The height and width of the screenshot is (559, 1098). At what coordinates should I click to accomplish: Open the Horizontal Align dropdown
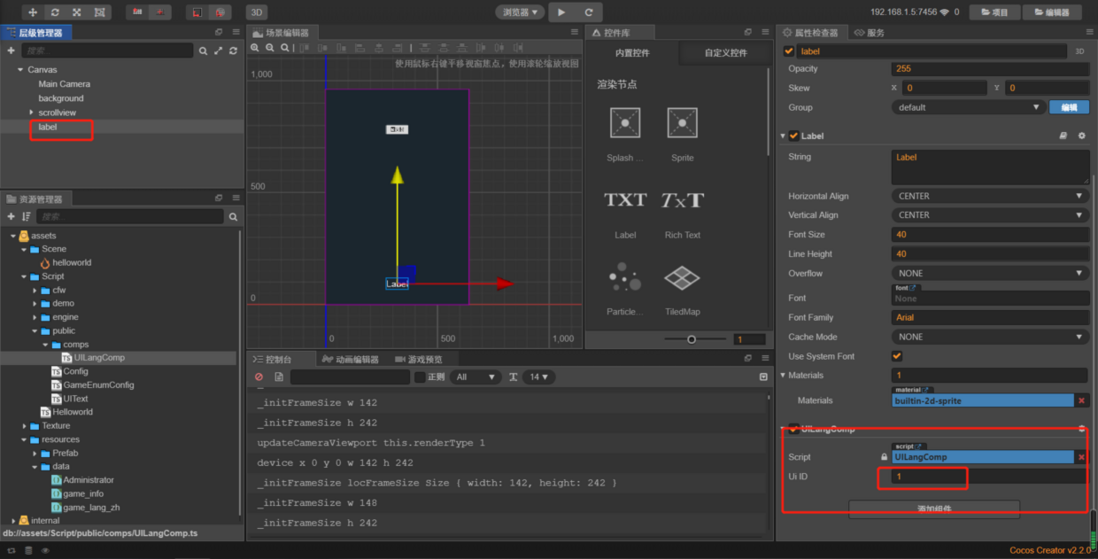coord(990,196)
